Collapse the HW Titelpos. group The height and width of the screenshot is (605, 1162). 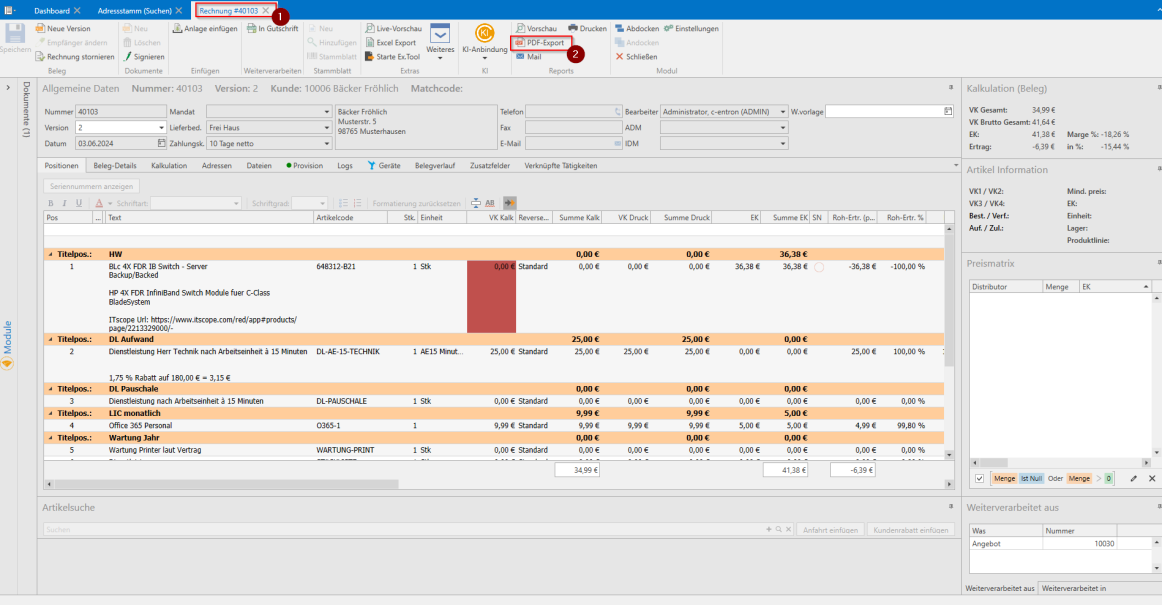(x=51, y=254)
